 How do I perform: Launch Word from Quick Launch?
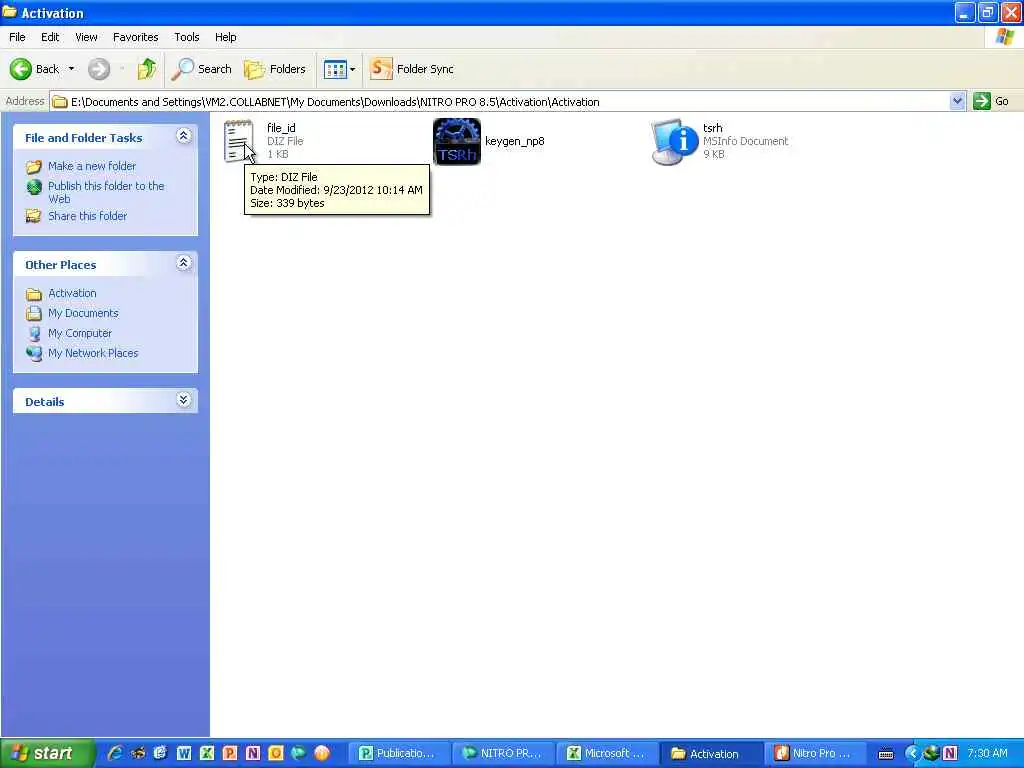click(184, 753)
